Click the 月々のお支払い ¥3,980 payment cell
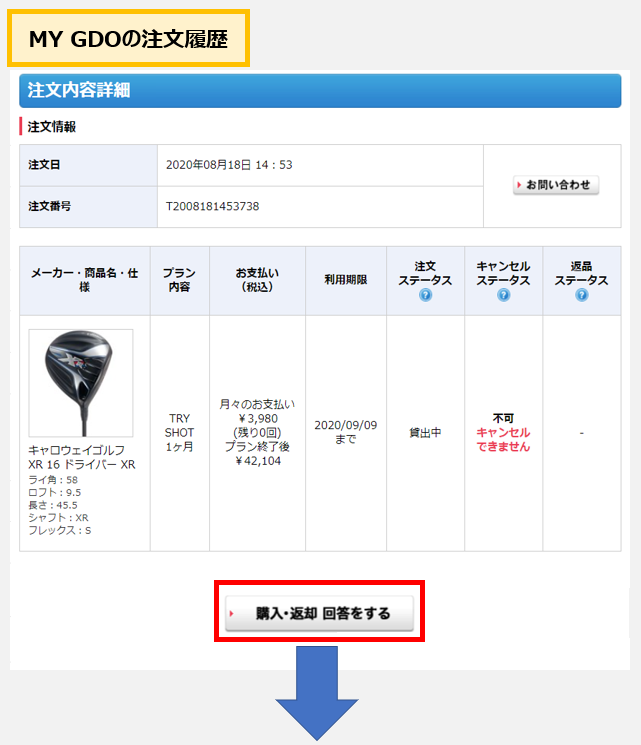 (x=257, y=432)
